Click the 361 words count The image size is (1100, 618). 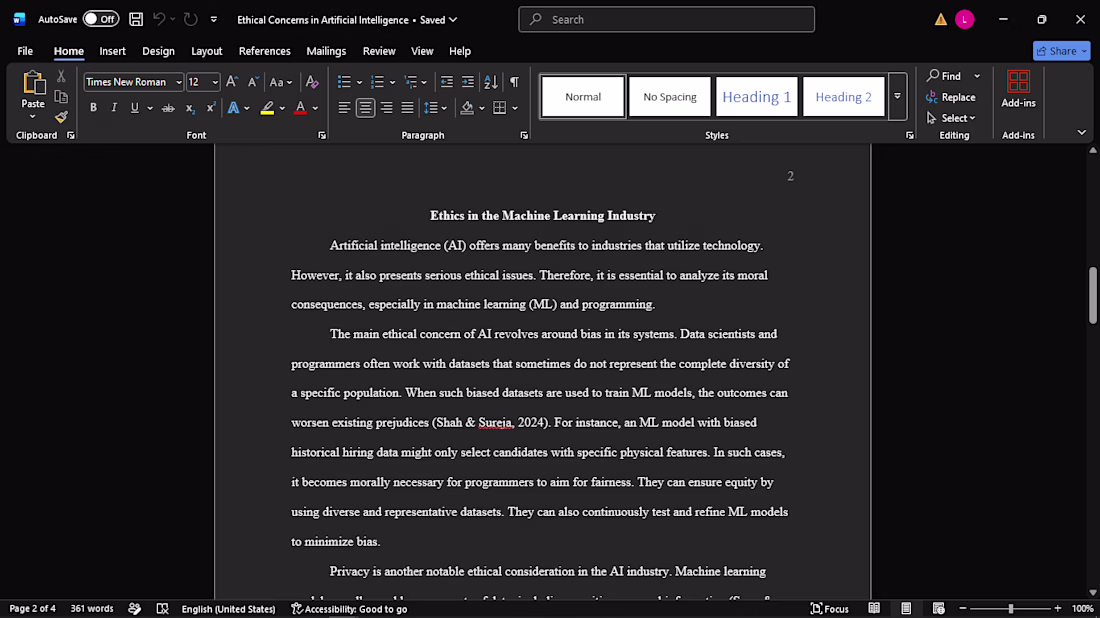coord(92,609)
